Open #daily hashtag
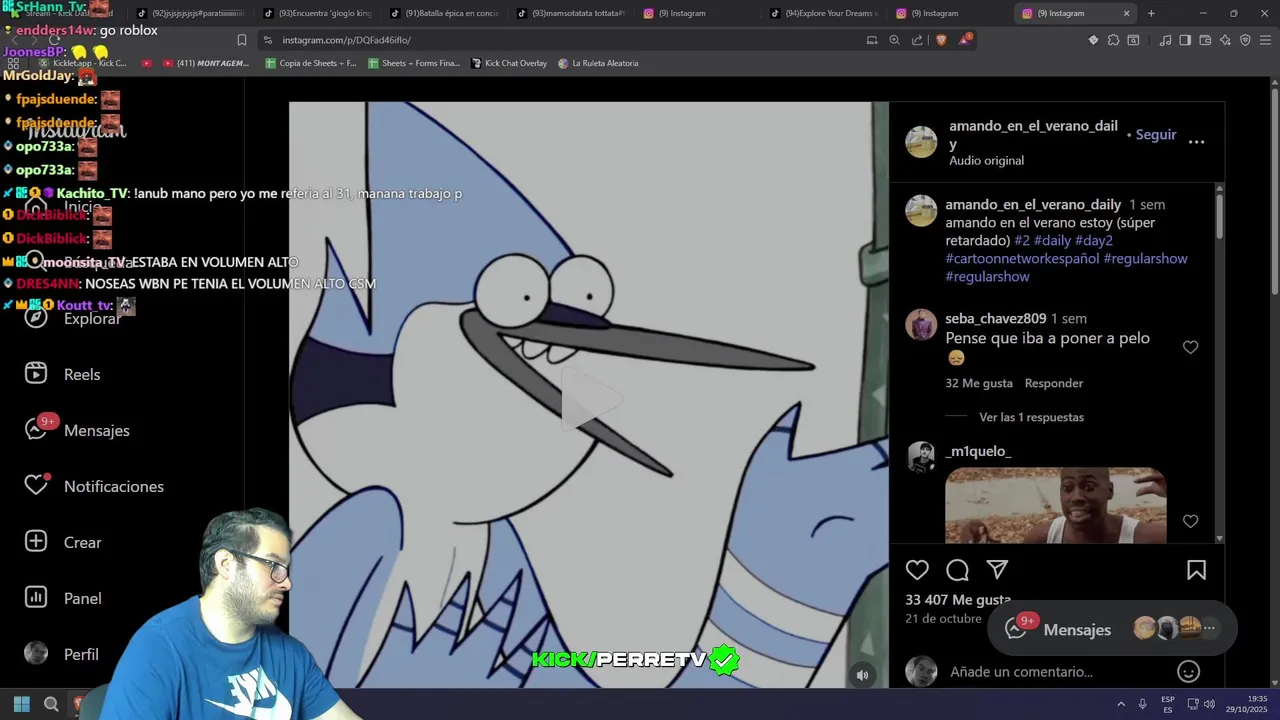Image resolution: width=1280 pixels, height=720 pixels. (x=1052, y=240)
